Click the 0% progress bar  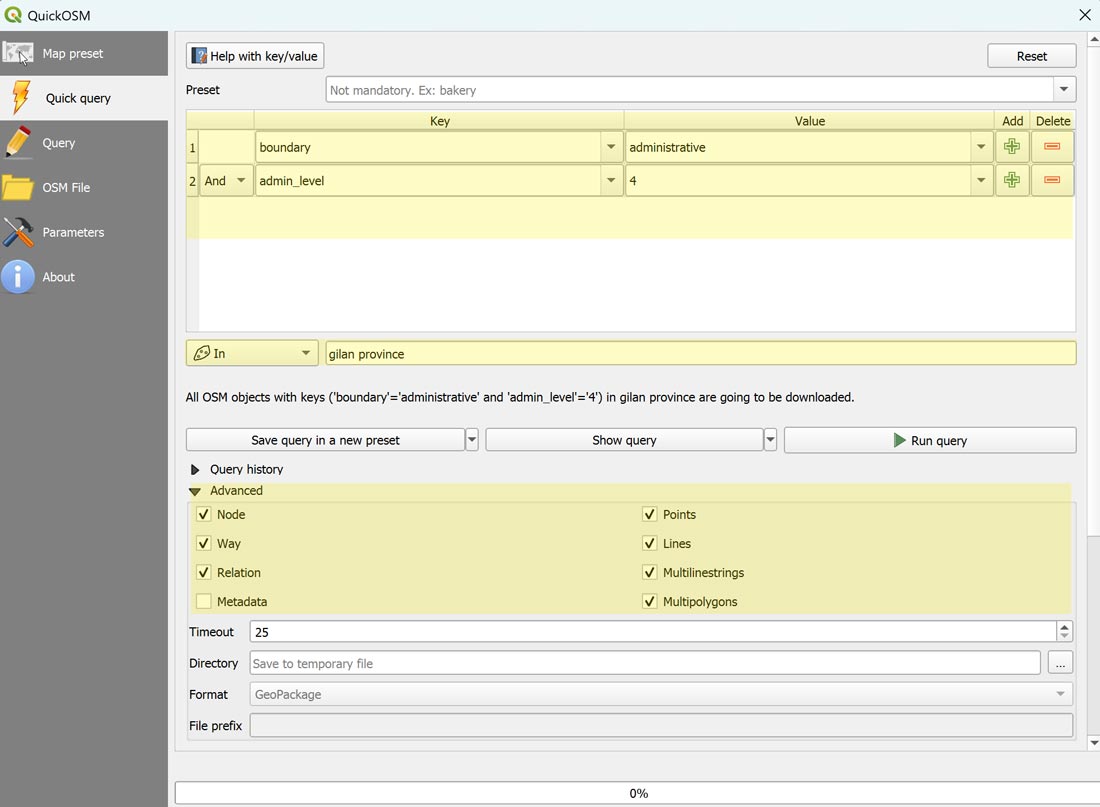637,794
